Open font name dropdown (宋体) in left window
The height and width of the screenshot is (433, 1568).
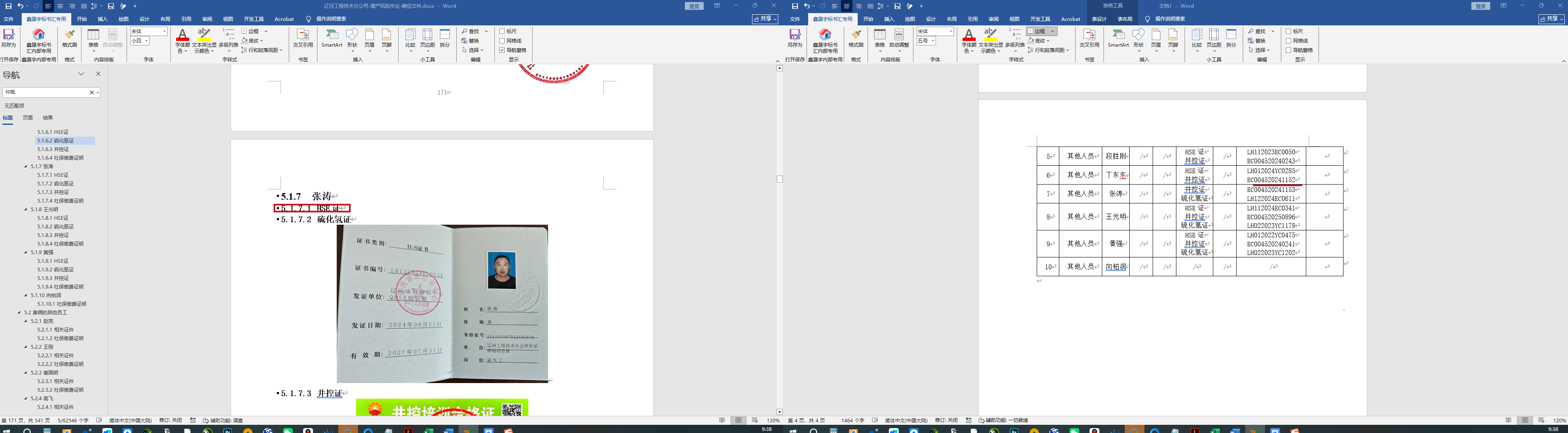pyautogui.click(x=164, y=31)
